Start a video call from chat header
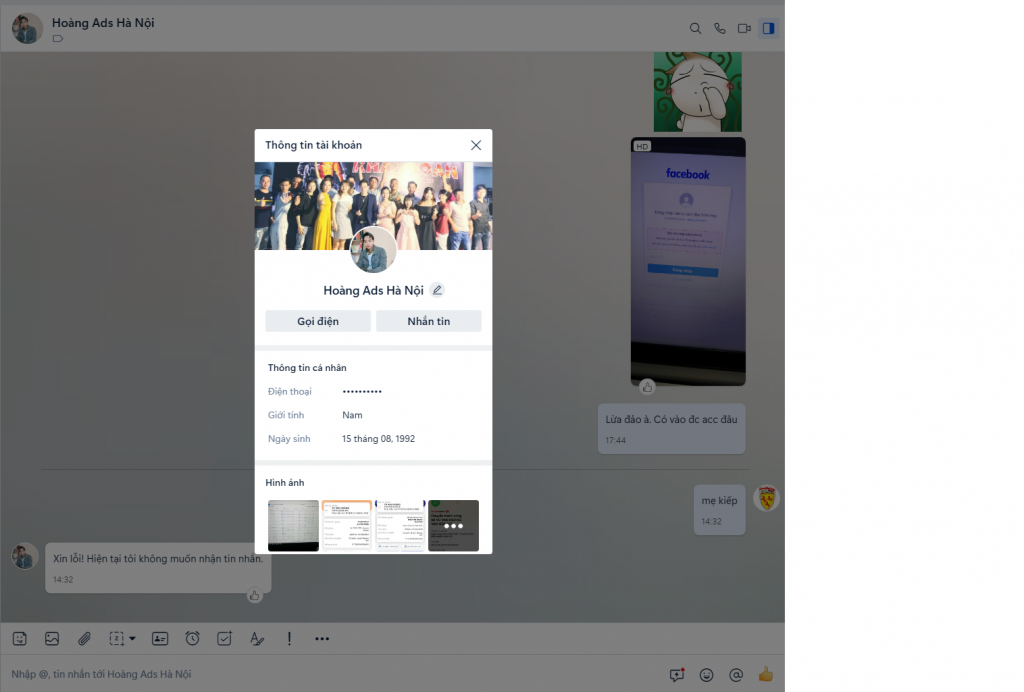This screenshot has width=1024, height=692. point(744,28)
